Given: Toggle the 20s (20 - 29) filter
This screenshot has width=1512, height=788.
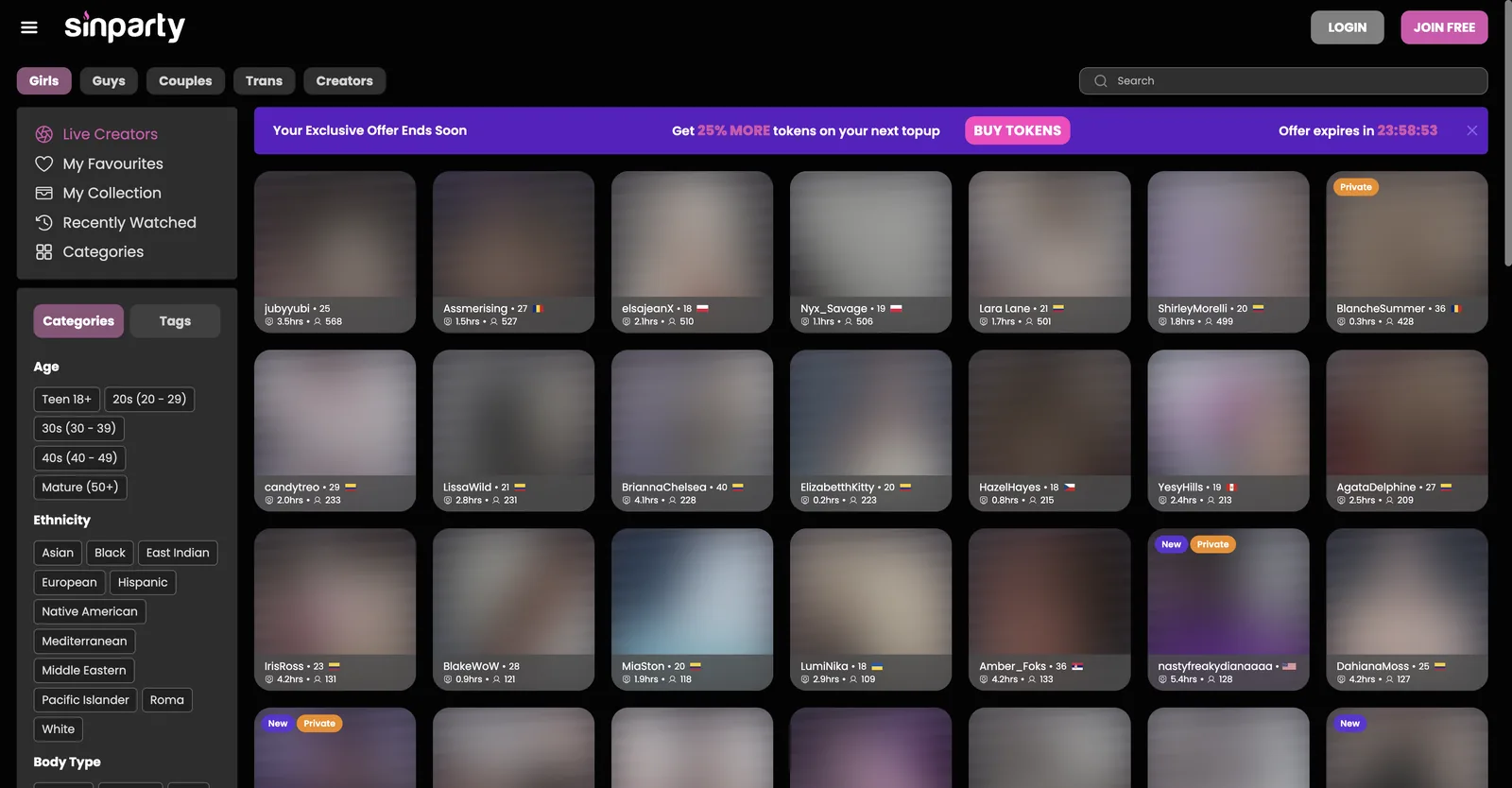Looking at the screenshot, I should [x=149, y=399].
